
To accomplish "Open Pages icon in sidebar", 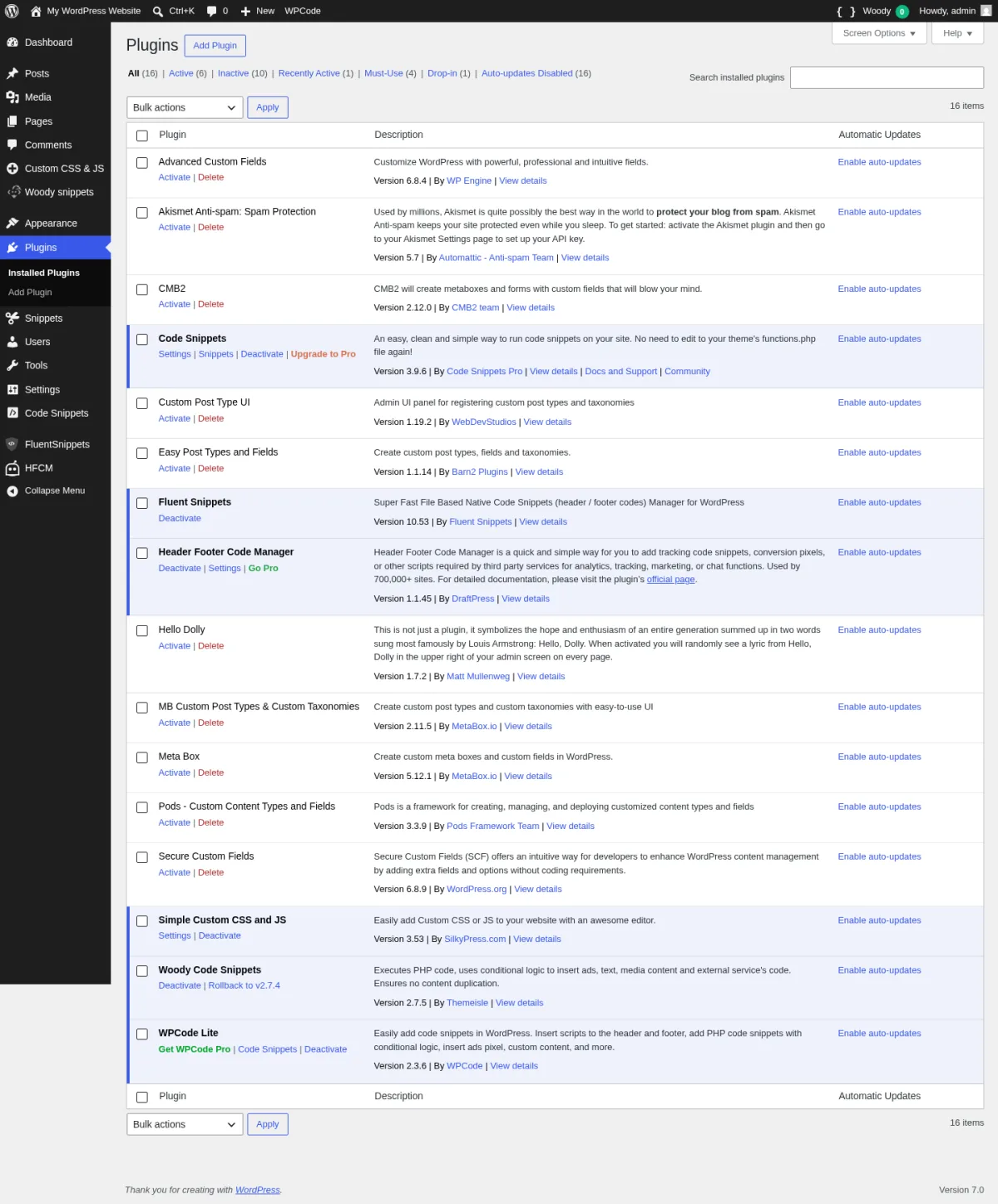I will [12, 121].
